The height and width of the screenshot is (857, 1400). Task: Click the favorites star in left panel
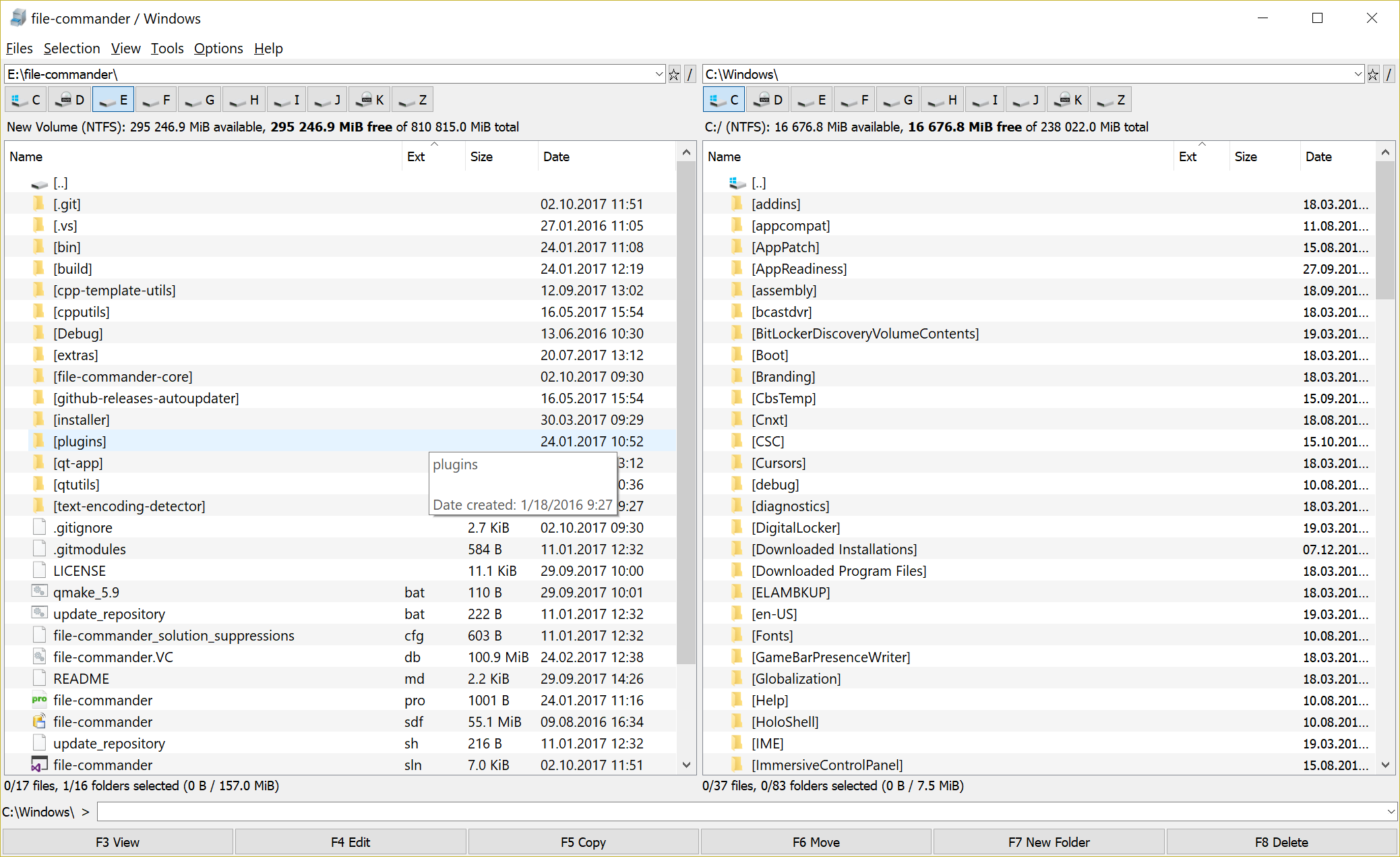tap(674, 75)
